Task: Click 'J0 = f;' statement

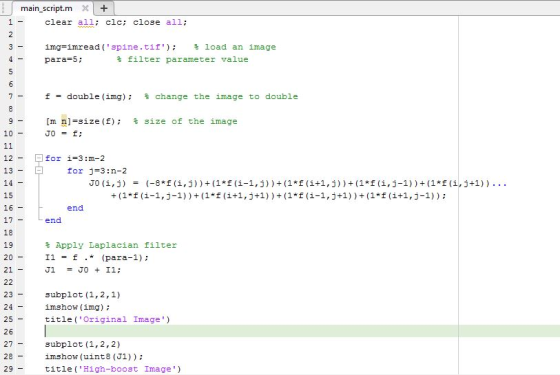Action: pos(63,134)
